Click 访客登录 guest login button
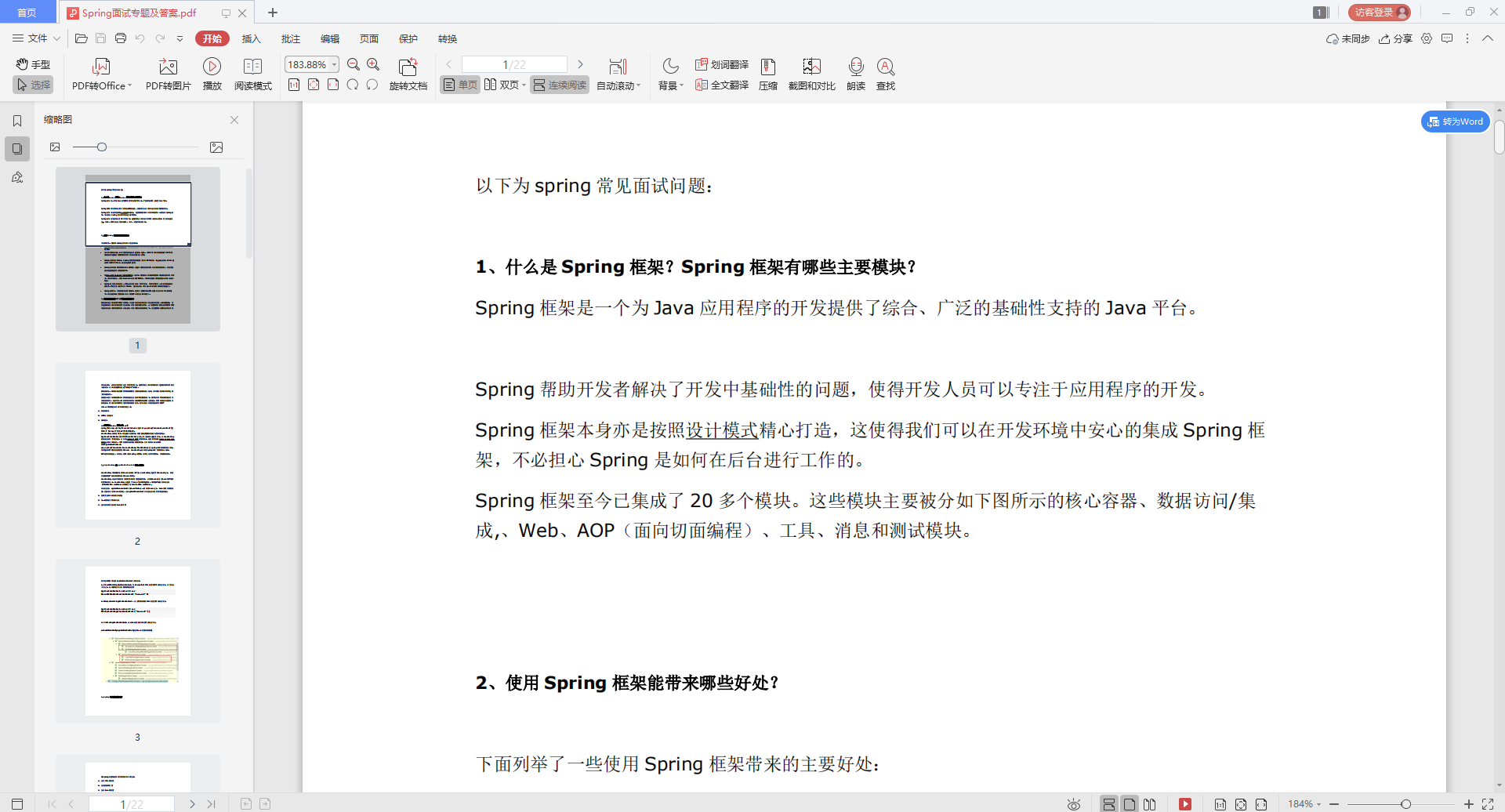The image size is (1505, 812). tap(1378, 12)
